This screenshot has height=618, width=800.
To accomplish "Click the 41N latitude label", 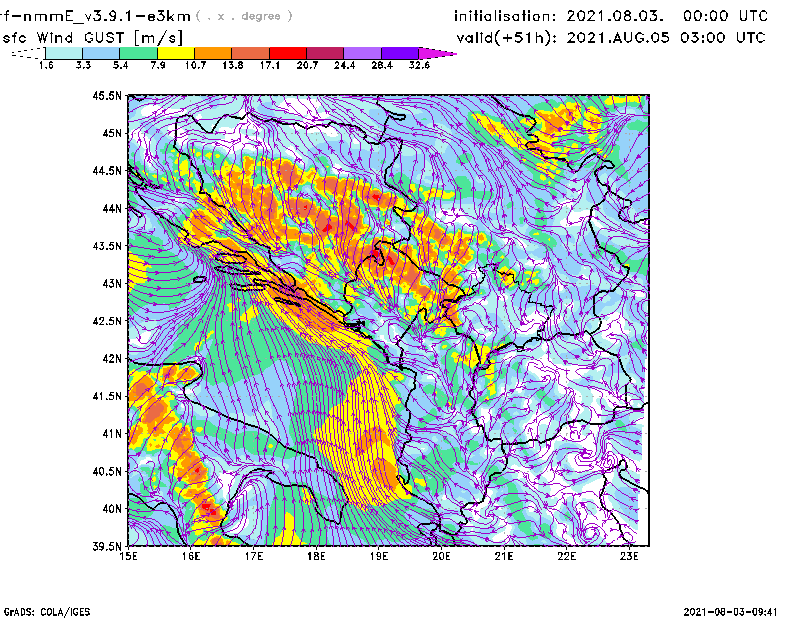I will (112, 434).
